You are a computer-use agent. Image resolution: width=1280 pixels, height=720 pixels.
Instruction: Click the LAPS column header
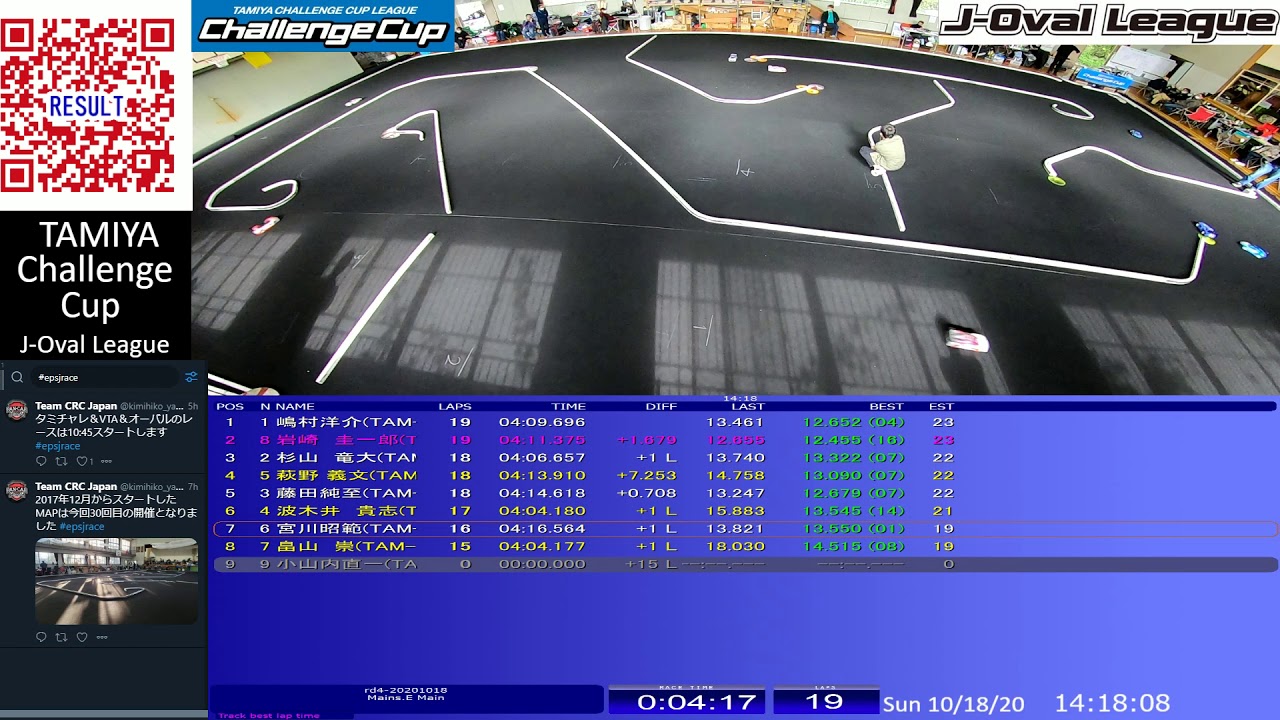click(455, 407)
